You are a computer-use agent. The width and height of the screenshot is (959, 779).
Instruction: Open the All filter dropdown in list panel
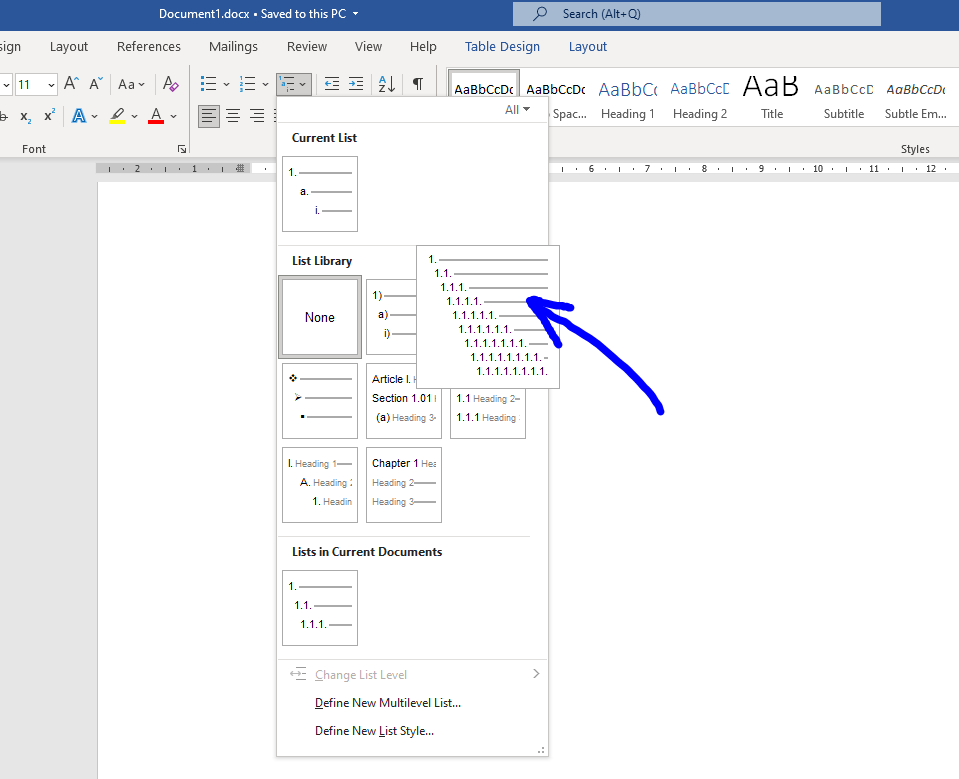click(x=517, y=110)
